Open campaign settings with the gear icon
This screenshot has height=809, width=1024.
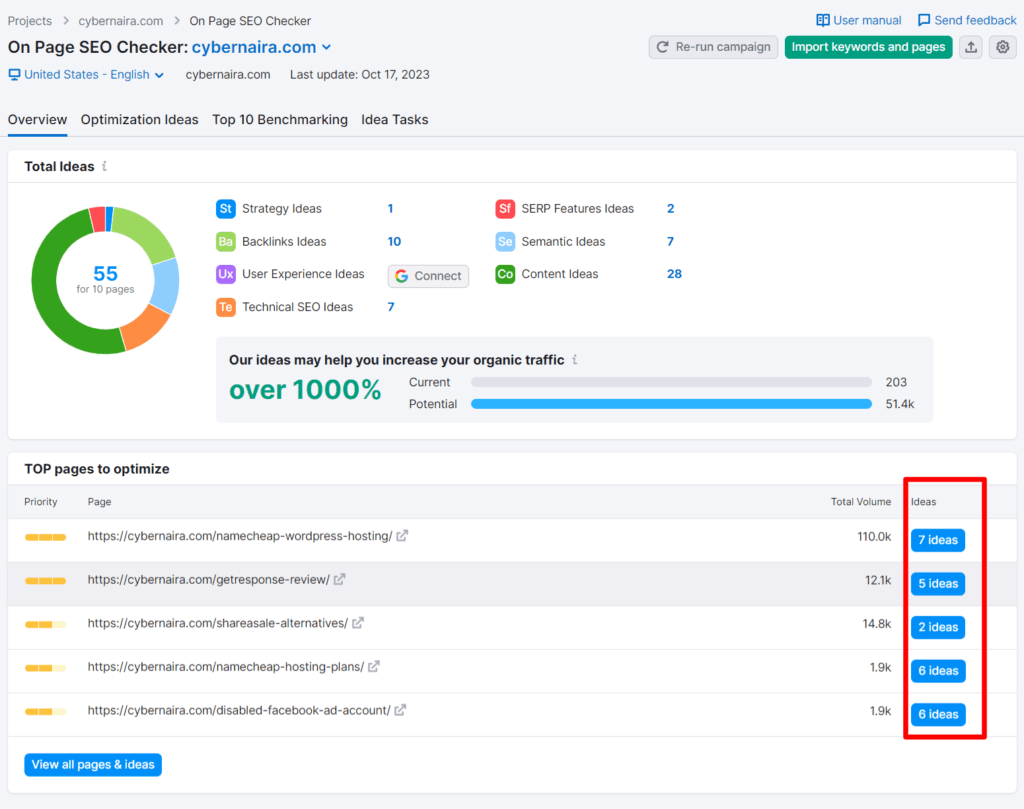click(1002, 47)
